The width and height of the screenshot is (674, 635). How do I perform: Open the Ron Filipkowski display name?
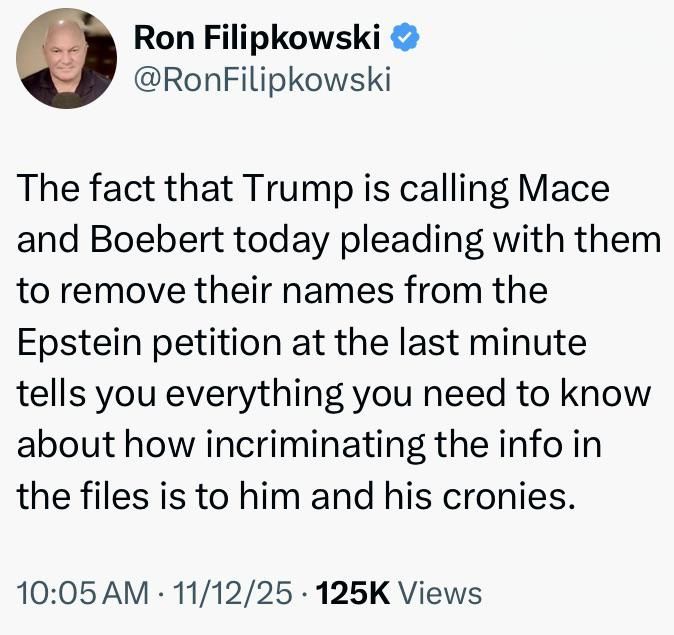(x=257, y=38)
